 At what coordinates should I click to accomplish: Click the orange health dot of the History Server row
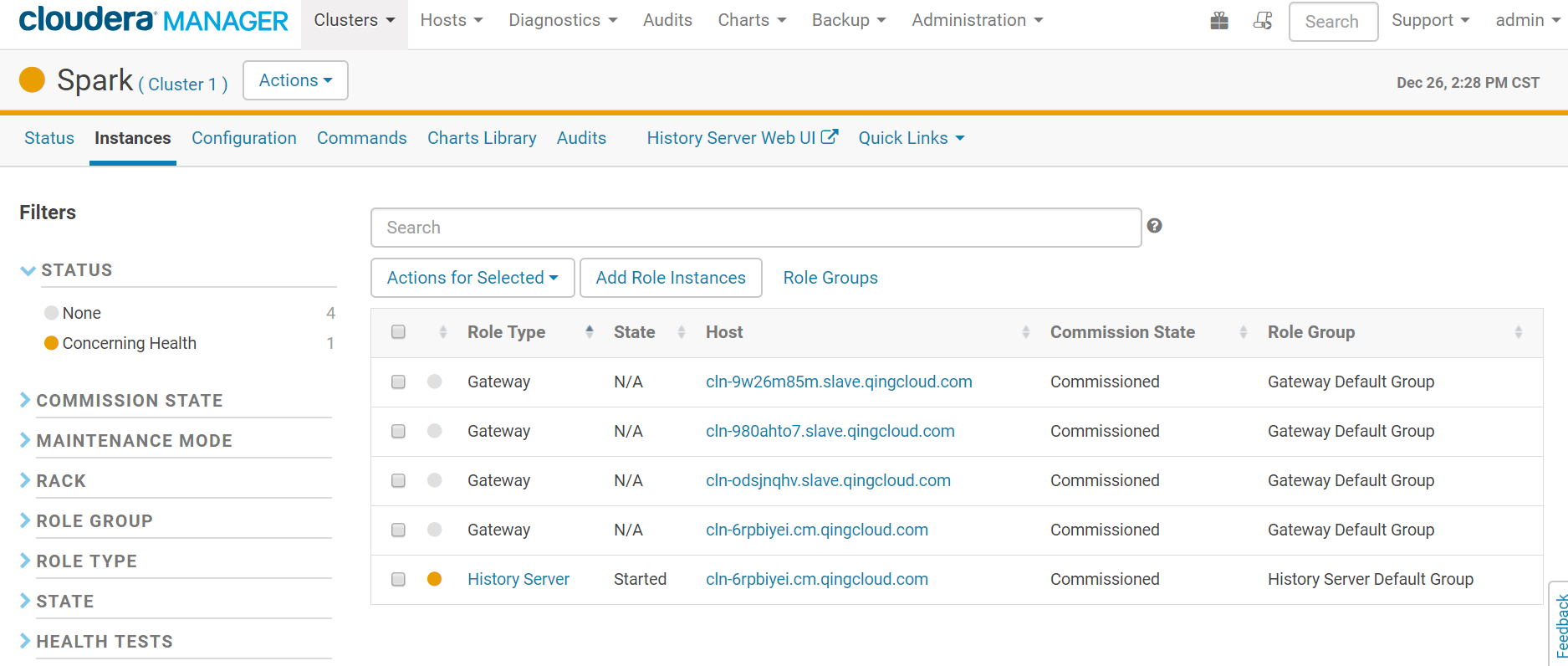tap(434, 579)
